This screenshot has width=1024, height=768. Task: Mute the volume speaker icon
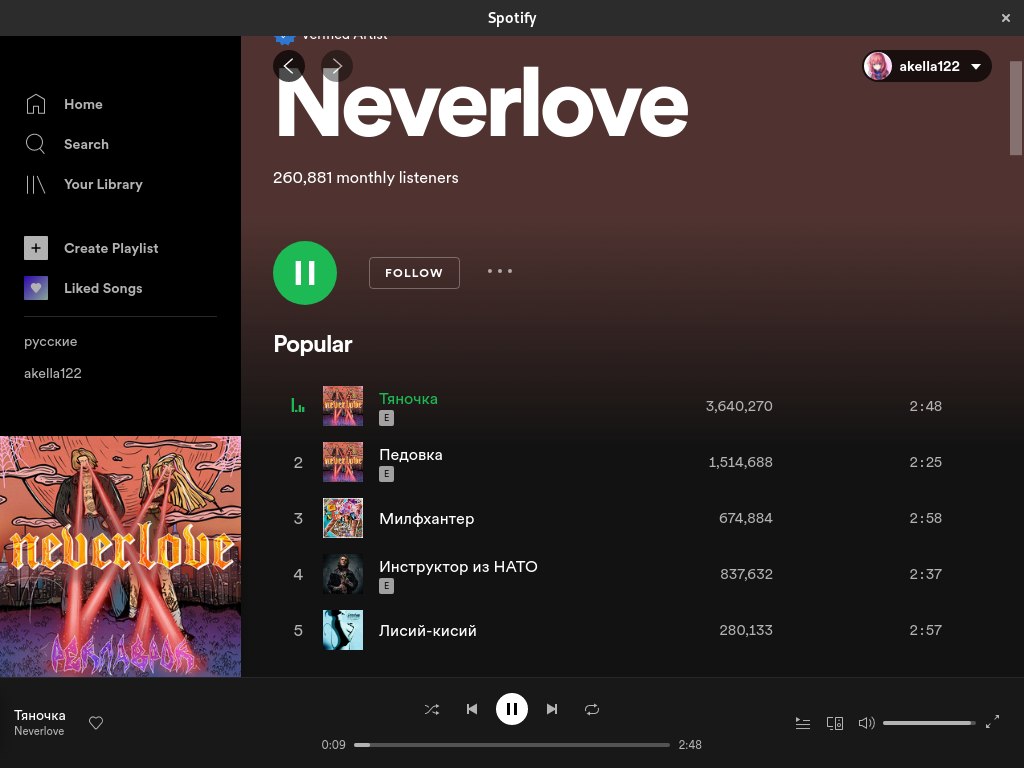867,723
